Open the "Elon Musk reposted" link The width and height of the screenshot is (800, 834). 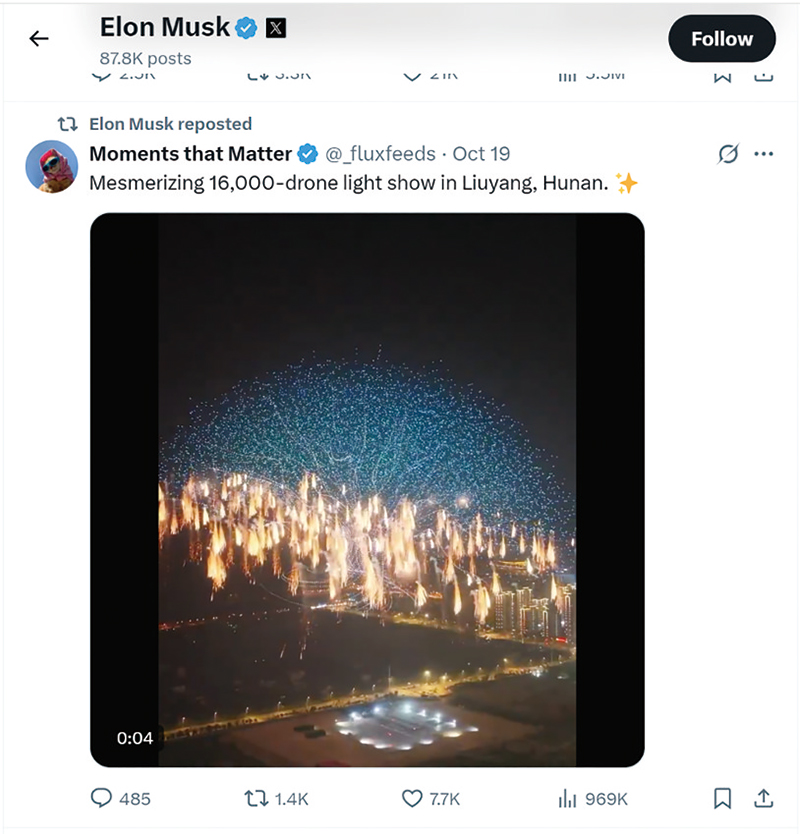pyautogui.click(x=170, y=124)
